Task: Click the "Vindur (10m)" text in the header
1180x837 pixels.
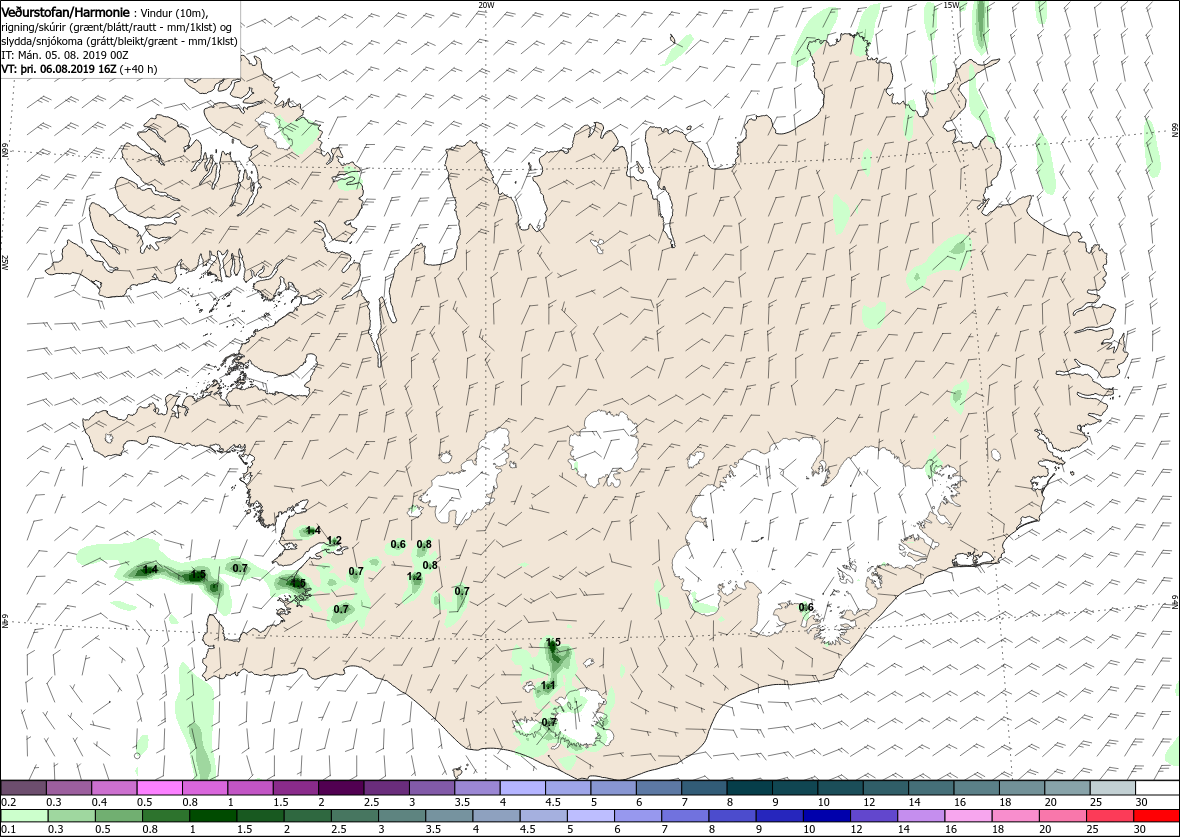Action: pos(174,13)
